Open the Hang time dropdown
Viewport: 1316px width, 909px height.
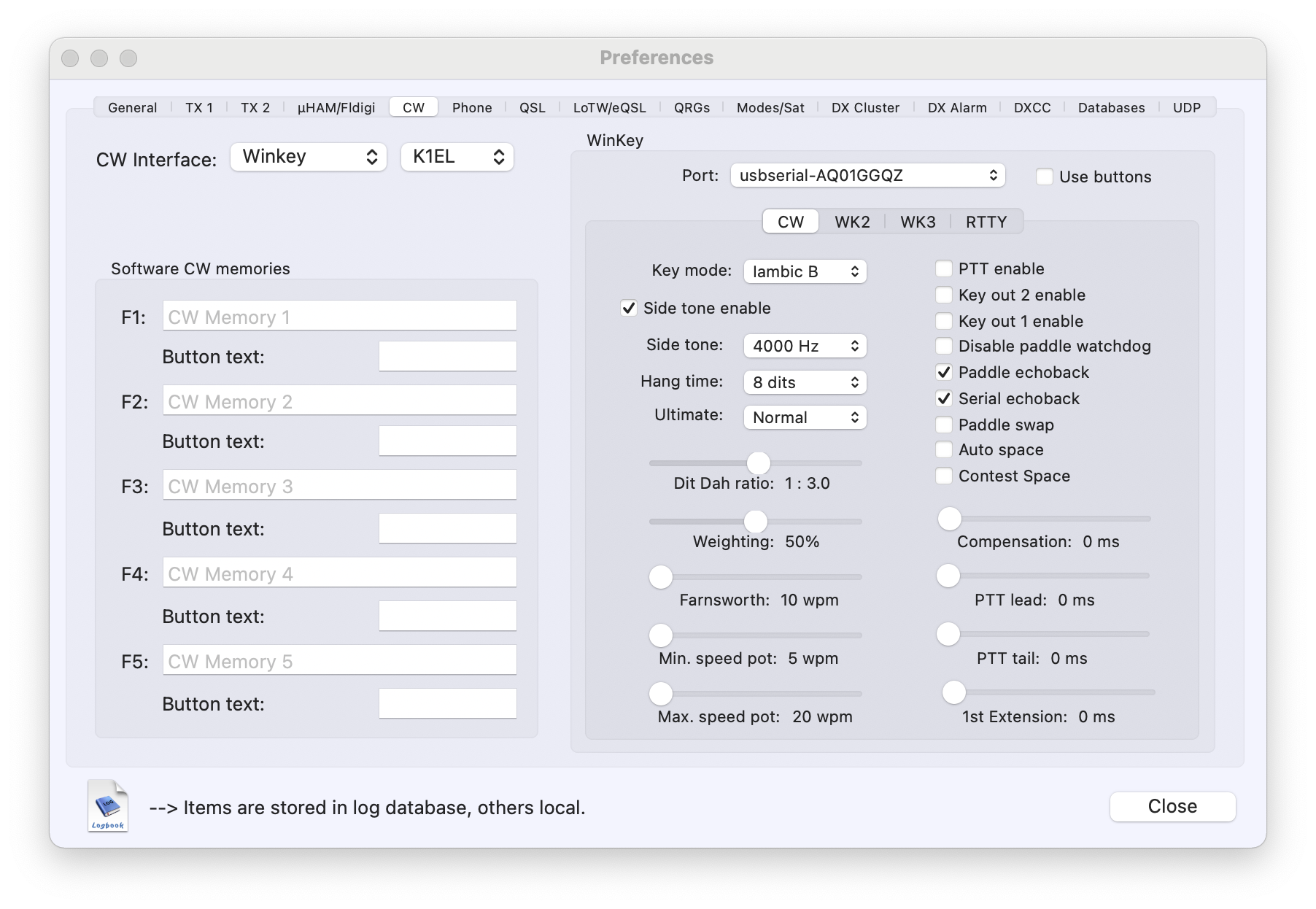point(805,383)
